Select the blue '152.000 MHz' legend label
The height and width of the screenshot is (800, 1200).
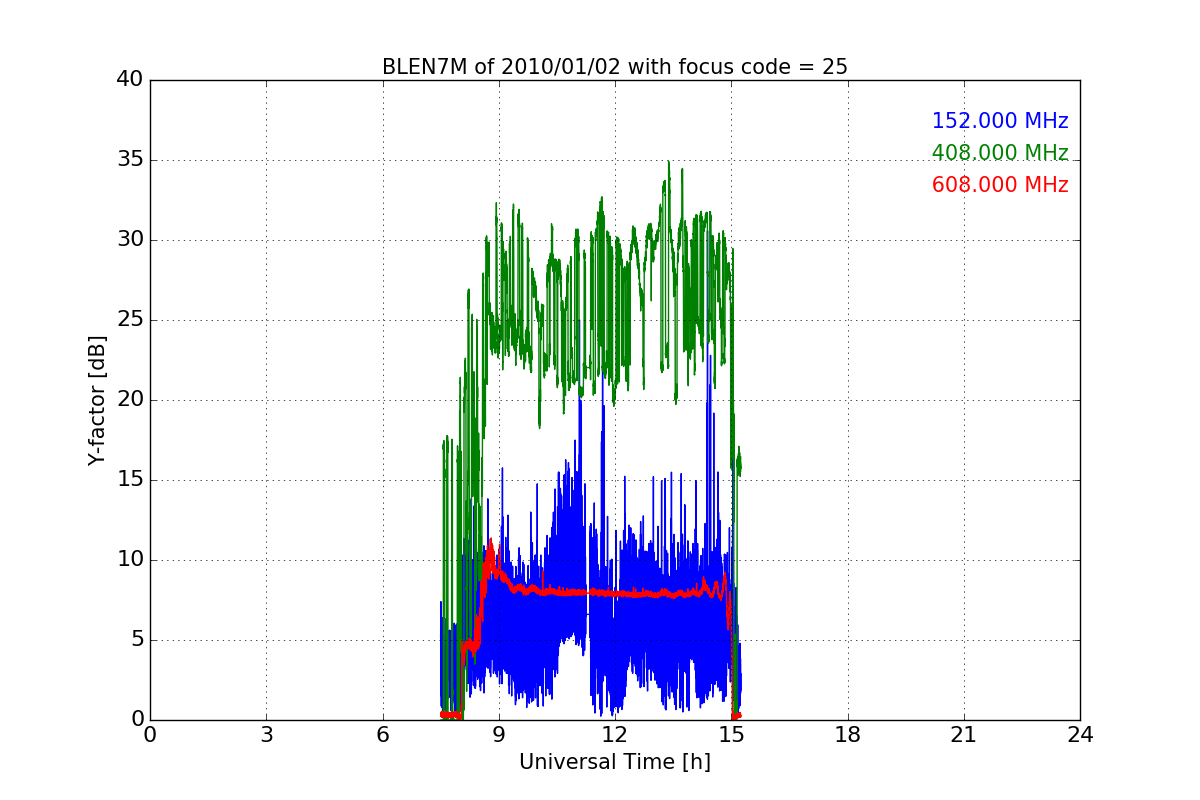pyautogui.click(x=1000, y=121)
